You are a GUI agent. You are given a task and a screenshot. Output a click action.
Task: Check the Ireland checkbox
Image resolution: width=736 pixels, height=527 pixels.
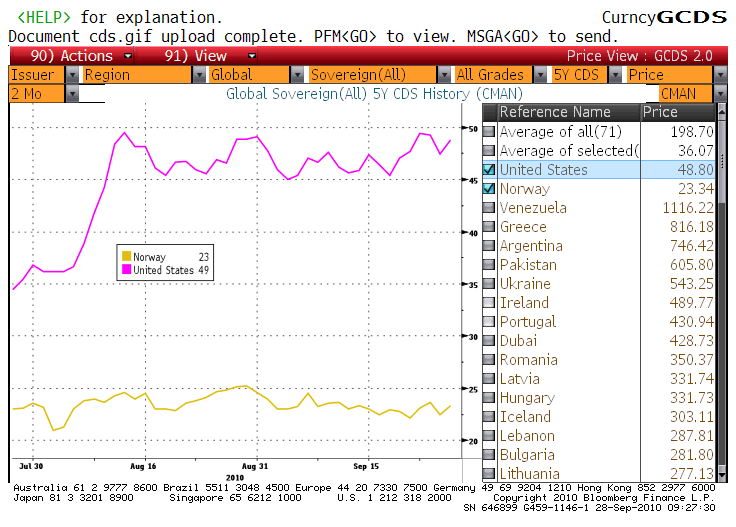coord(489,303)
